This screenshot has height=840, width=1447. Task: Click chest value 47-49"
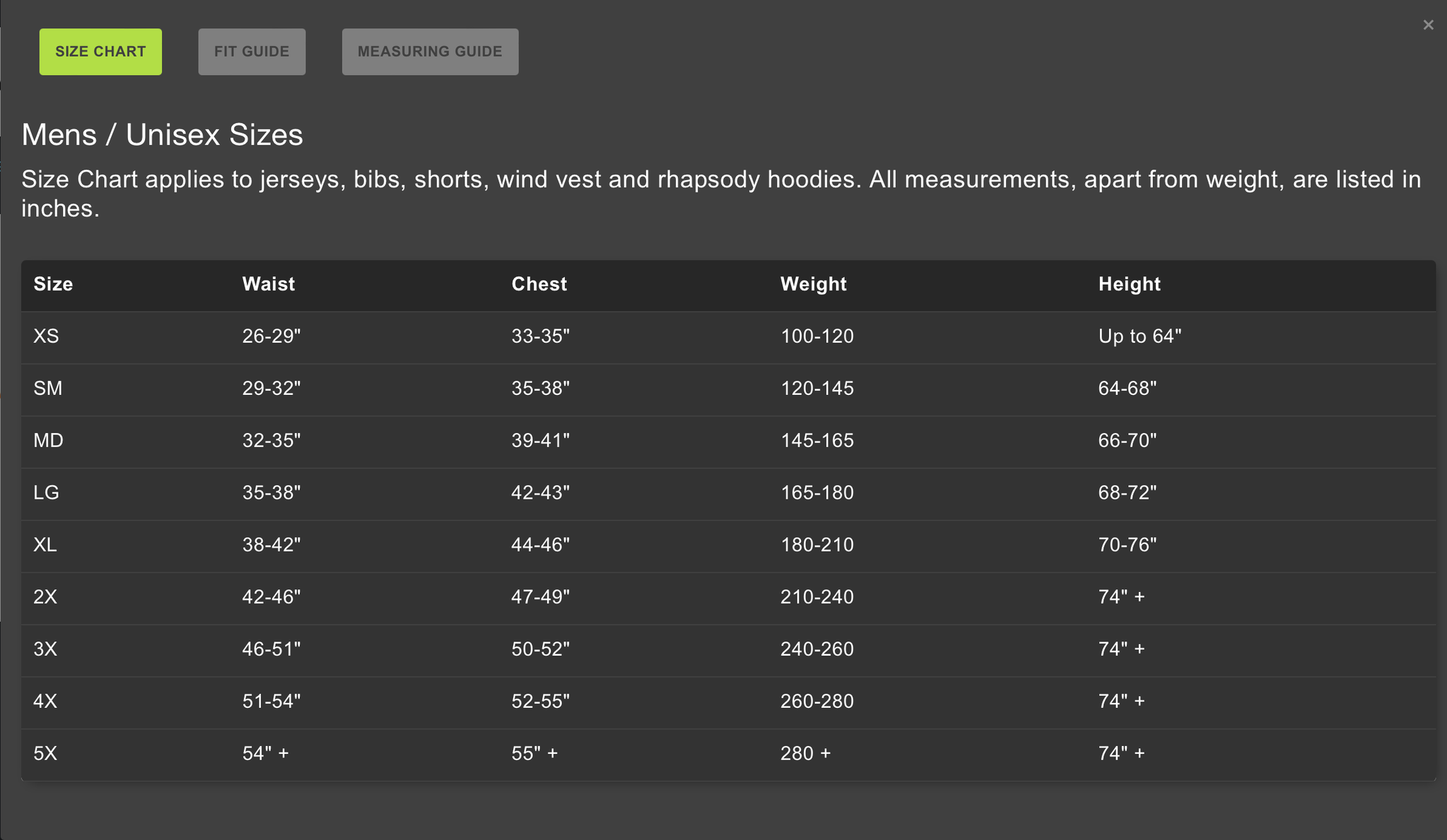tap(541, 597)
